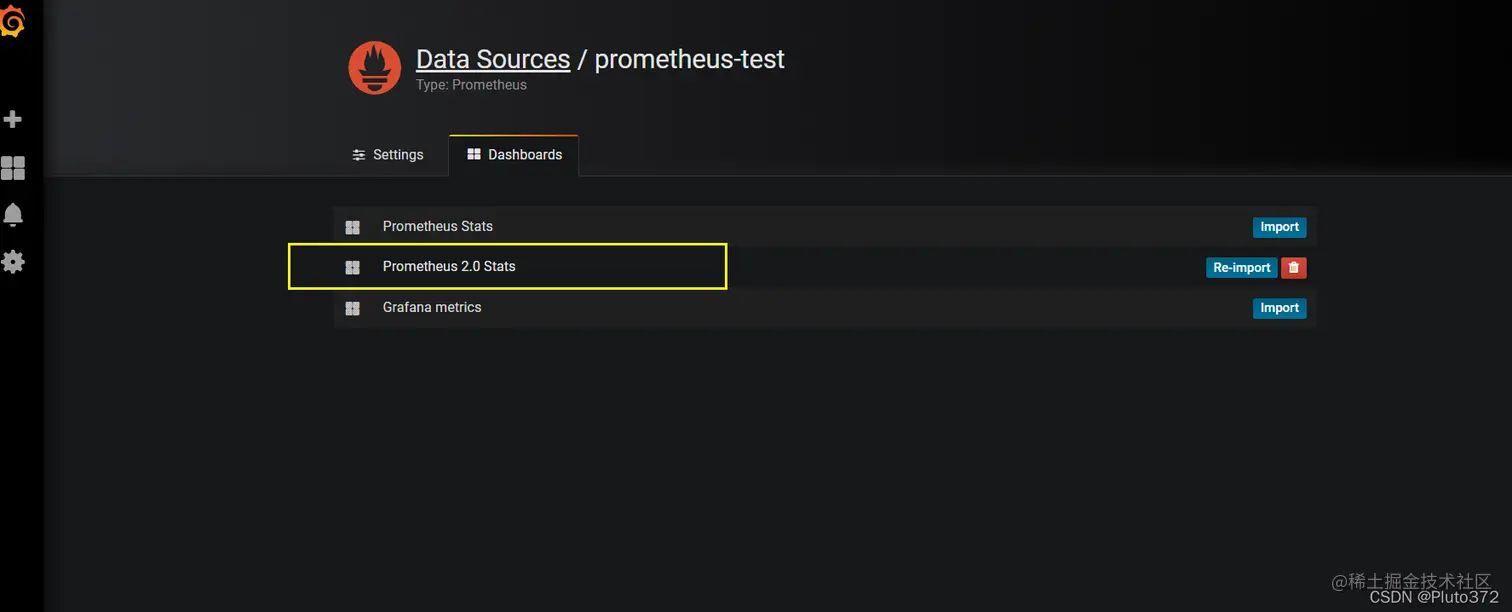
Task: Delete the Prometheus 2.0 Stats dashboard
Action: [1294, 268]
